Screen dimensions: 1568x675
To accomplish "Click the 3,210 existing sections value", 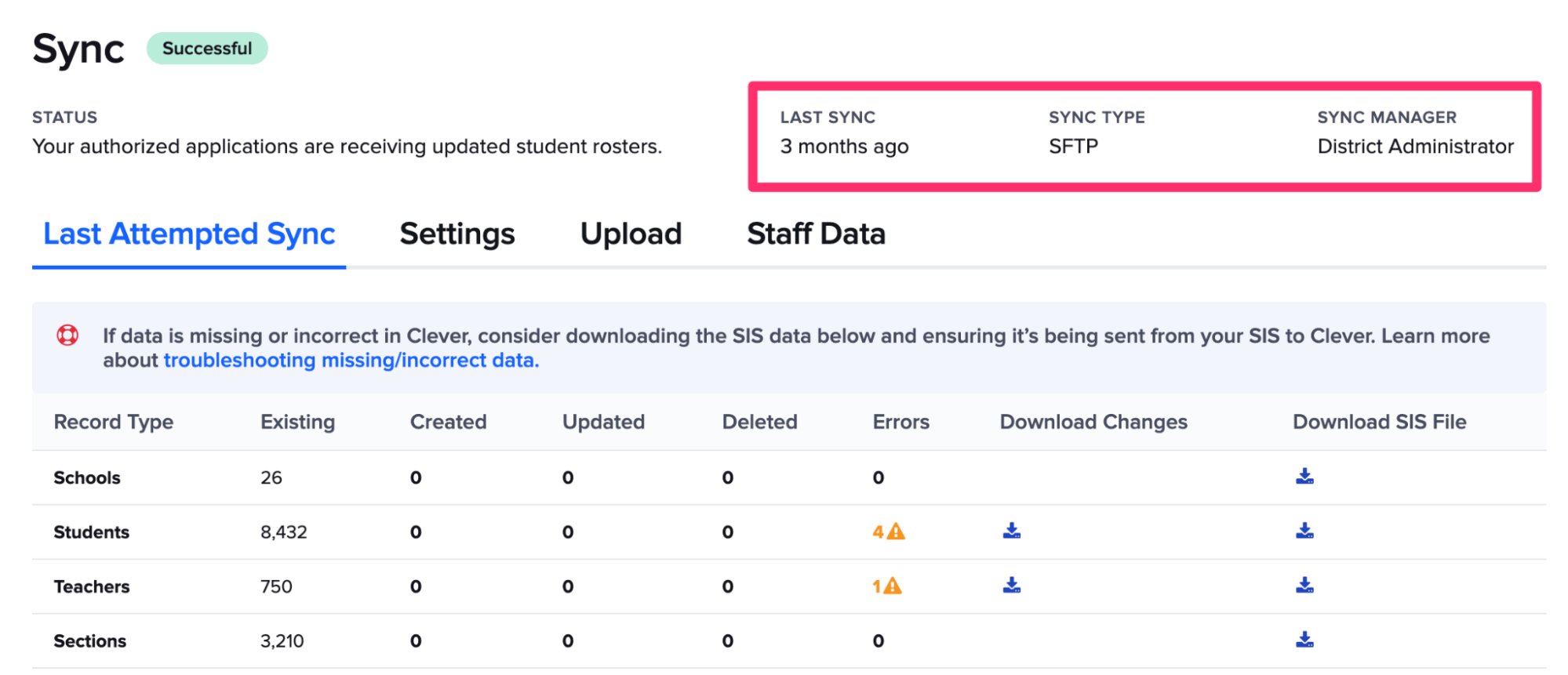I will click(x=282, y=641).
